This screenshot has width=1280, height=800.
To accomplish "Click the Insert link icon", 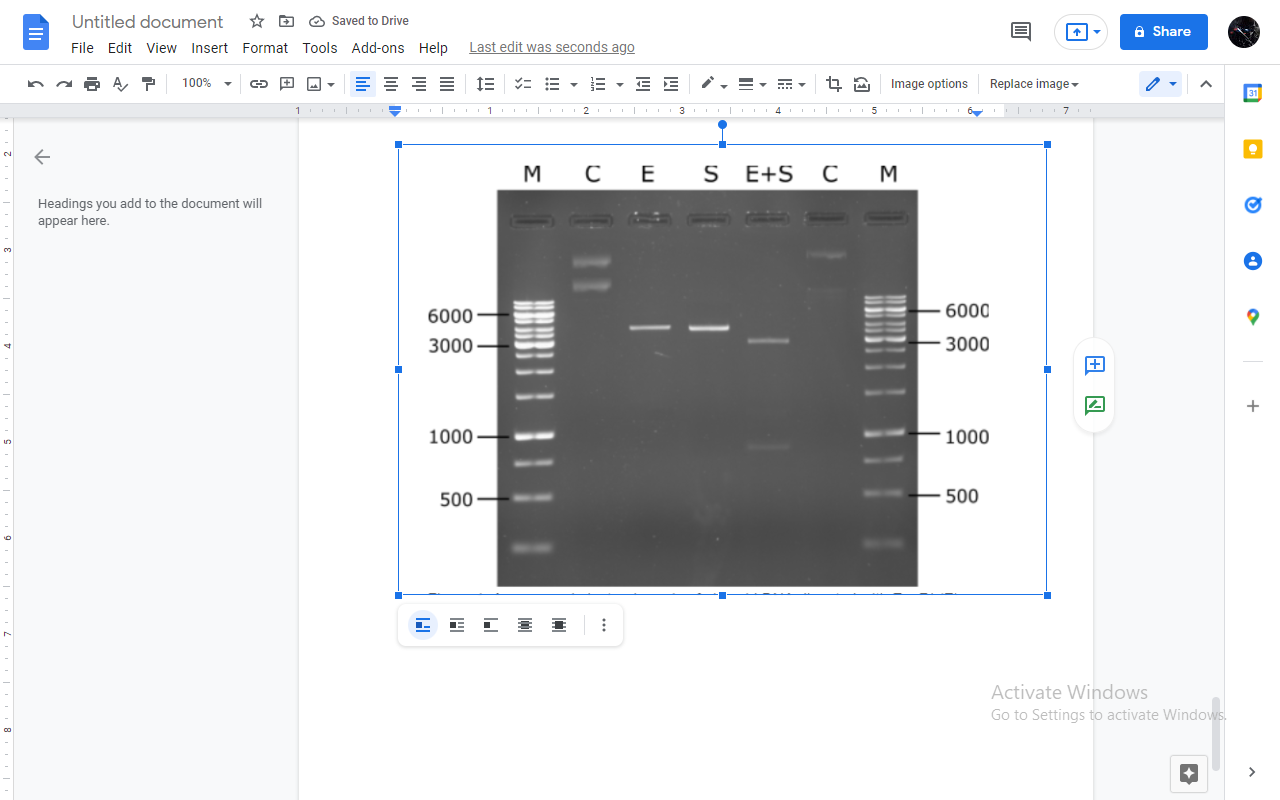I will coord(259,84).
